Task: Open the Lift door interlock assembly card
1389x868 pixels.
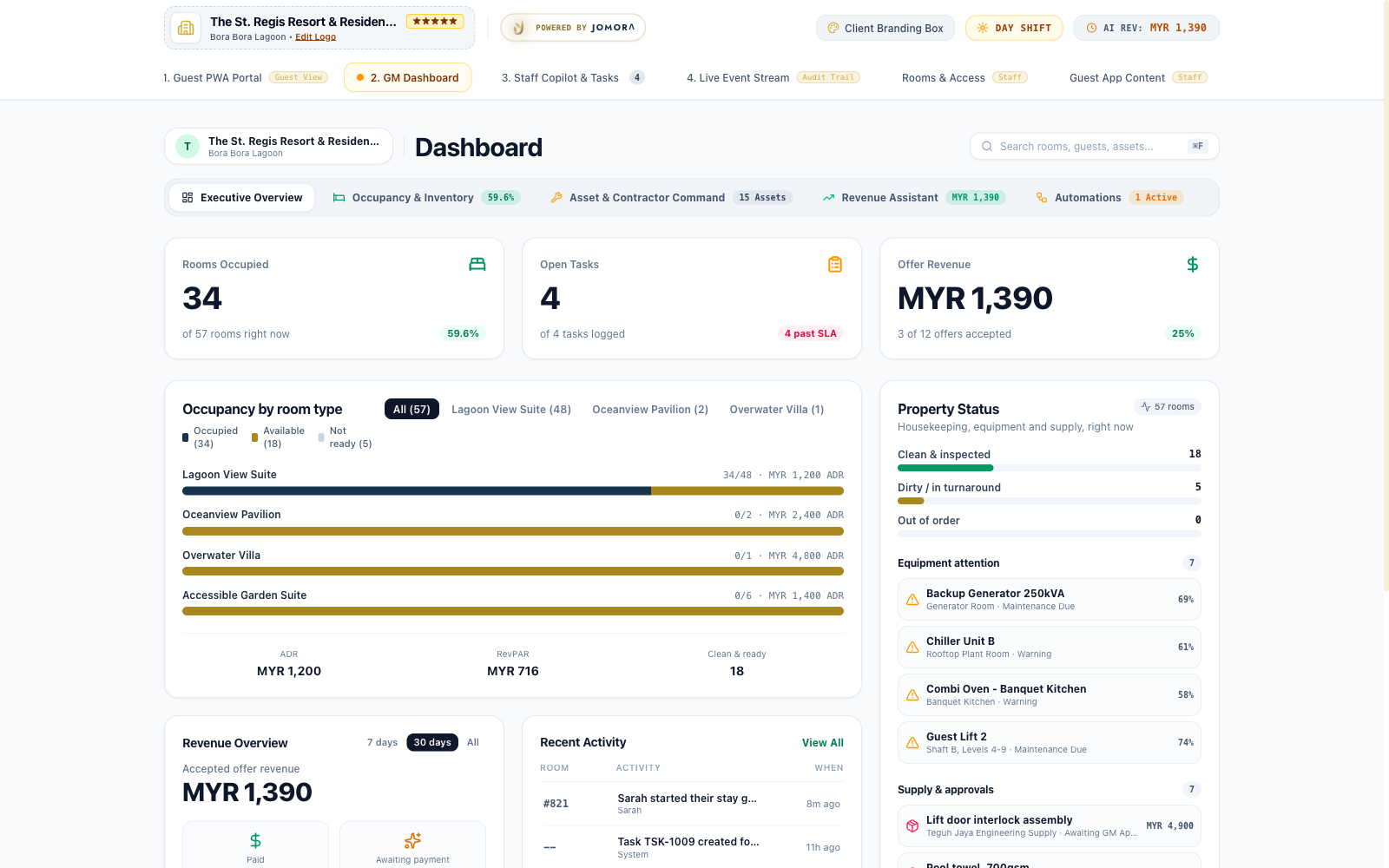Action: [x=1050, y=826]
